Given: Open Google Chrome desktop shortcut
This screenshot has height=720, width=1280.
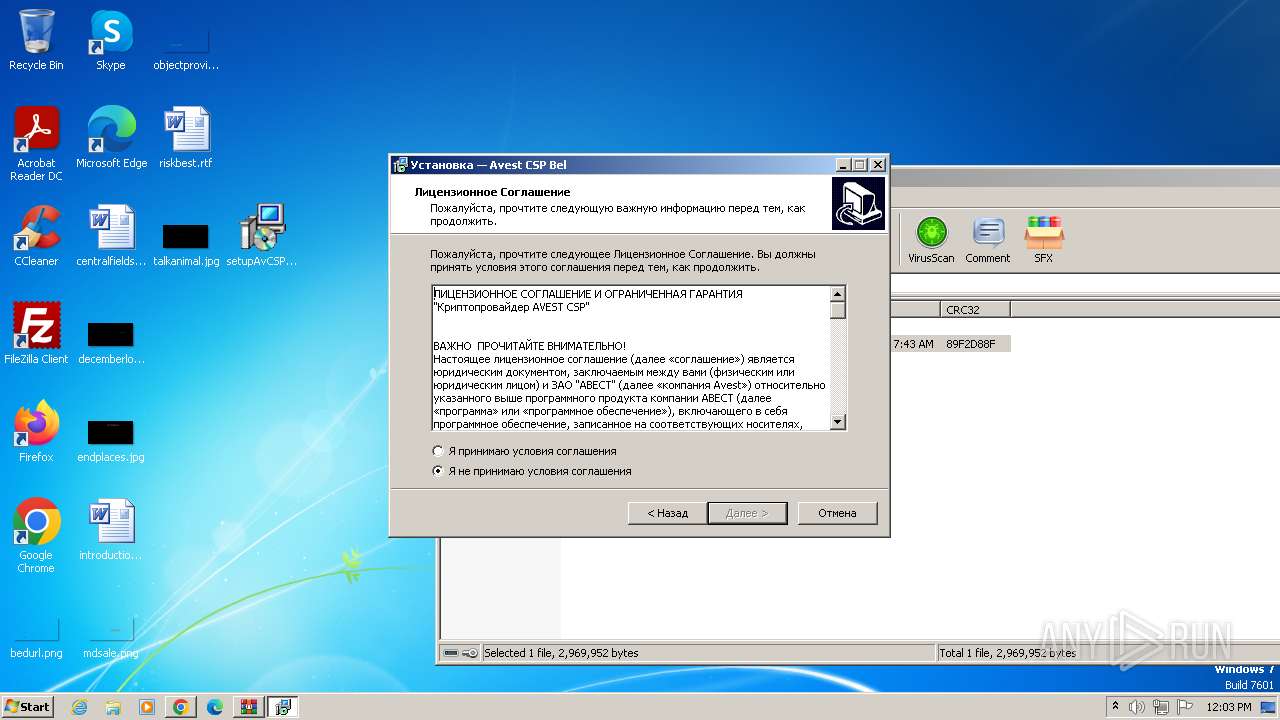Looking at the screenshot, I should (x=36, y=536).
